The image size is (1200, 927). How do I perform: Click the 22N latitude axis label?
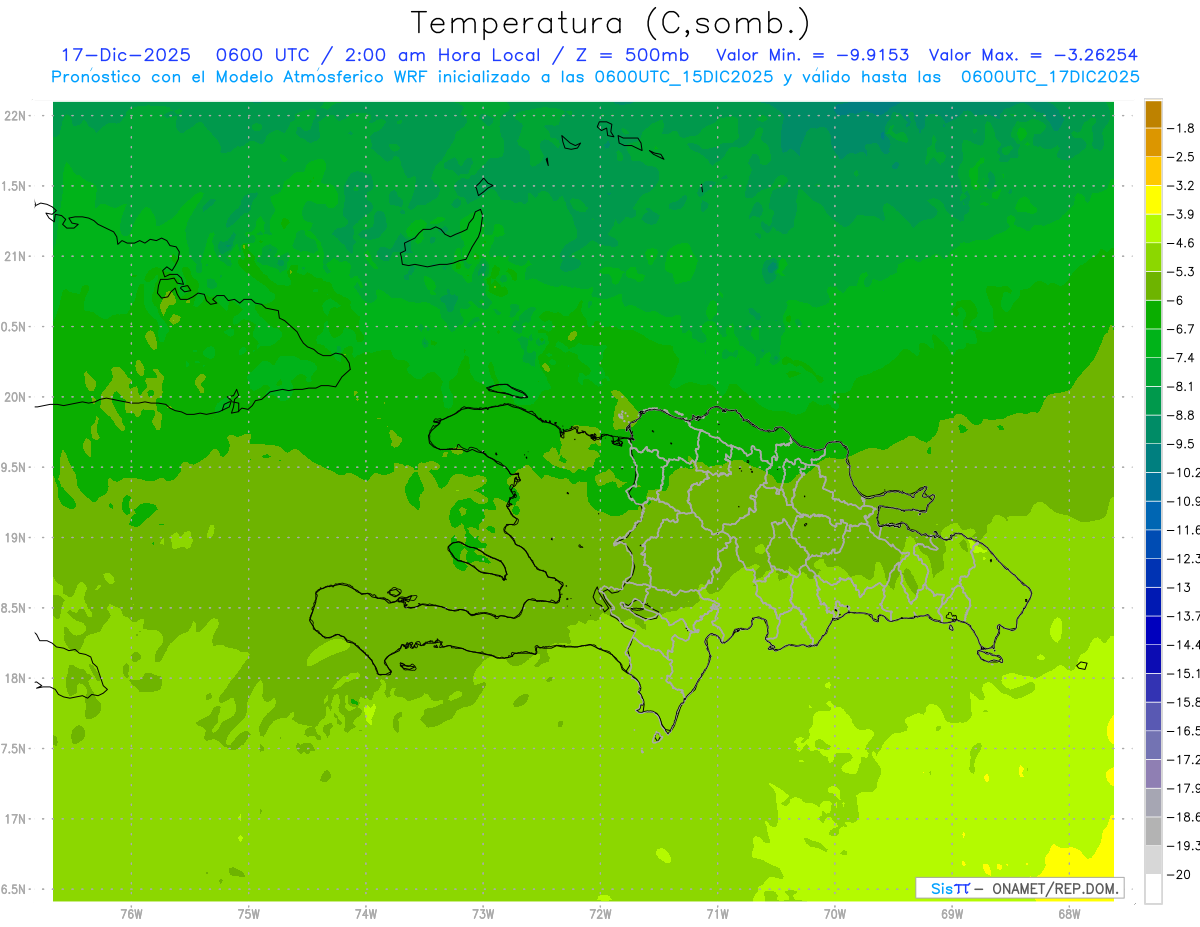click(x=16, y=115)
